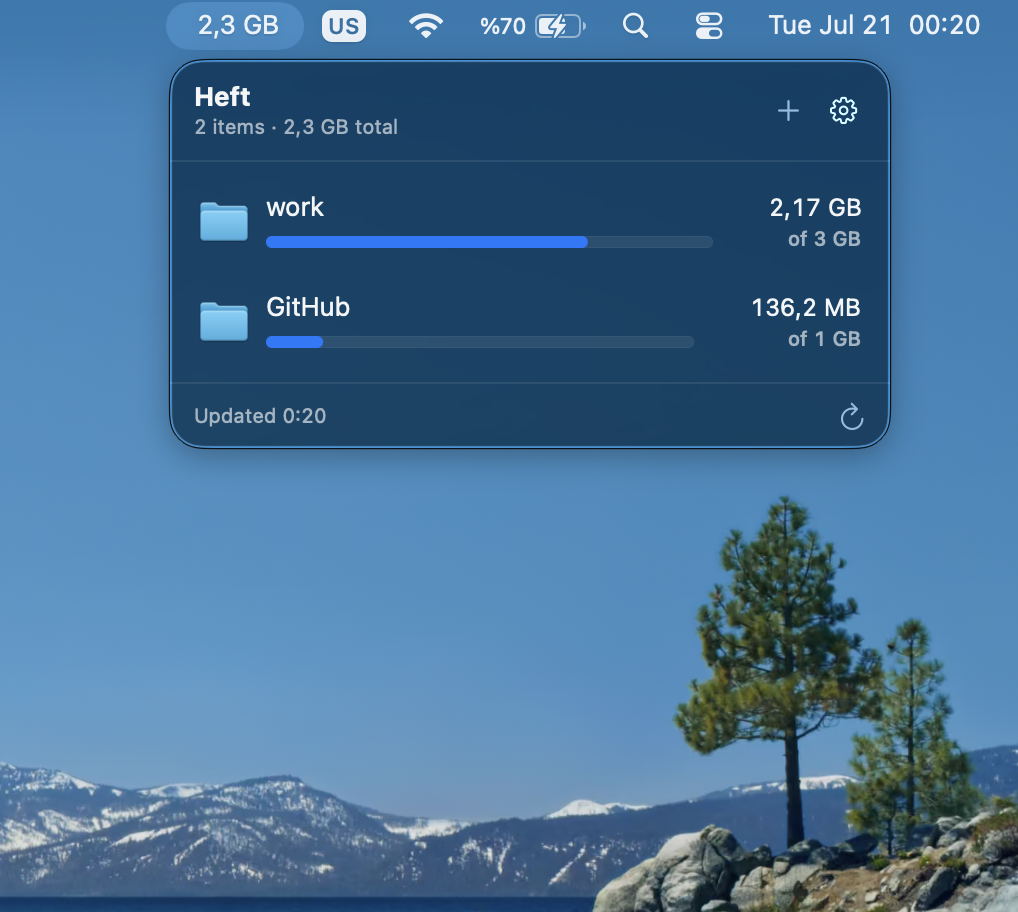Select the work folder name

[295, 207]
